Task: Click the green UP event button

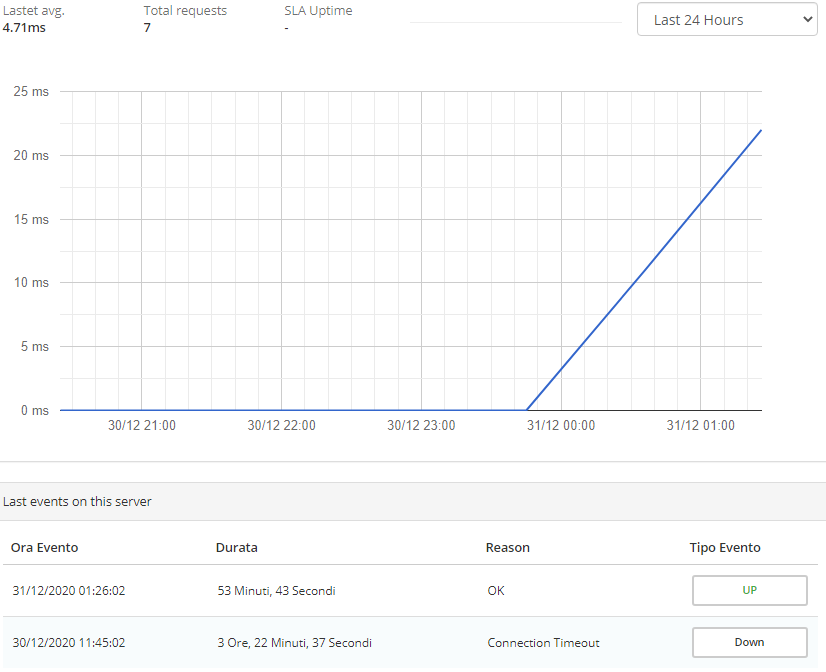Action: coord(749,590)
